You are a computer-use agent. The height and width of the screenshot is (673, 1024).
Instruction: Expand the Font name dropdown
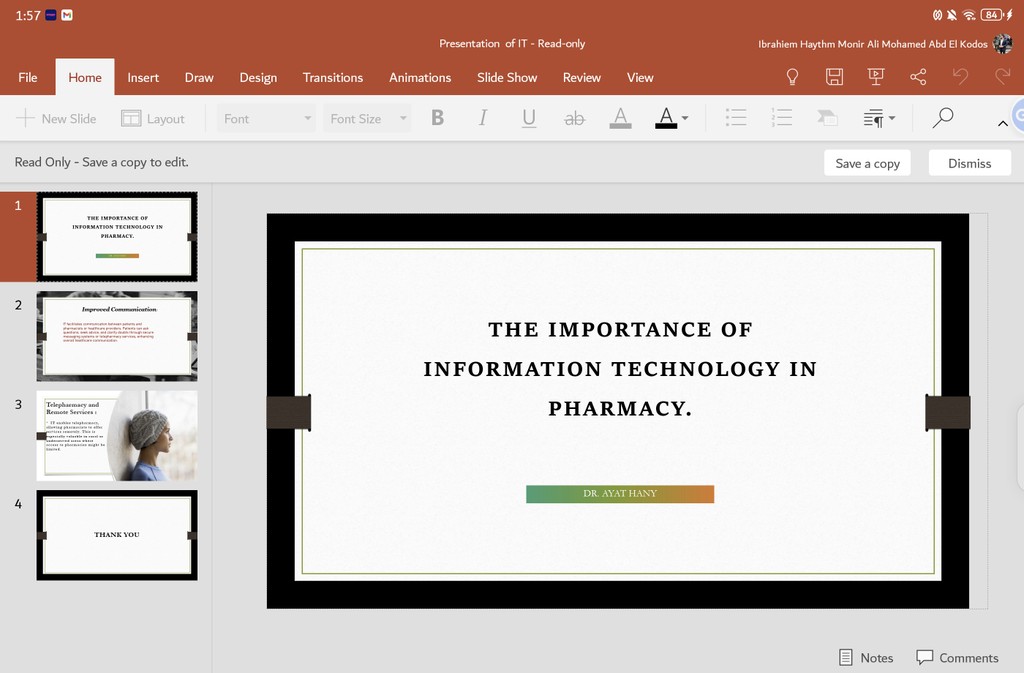pos(307,118)
